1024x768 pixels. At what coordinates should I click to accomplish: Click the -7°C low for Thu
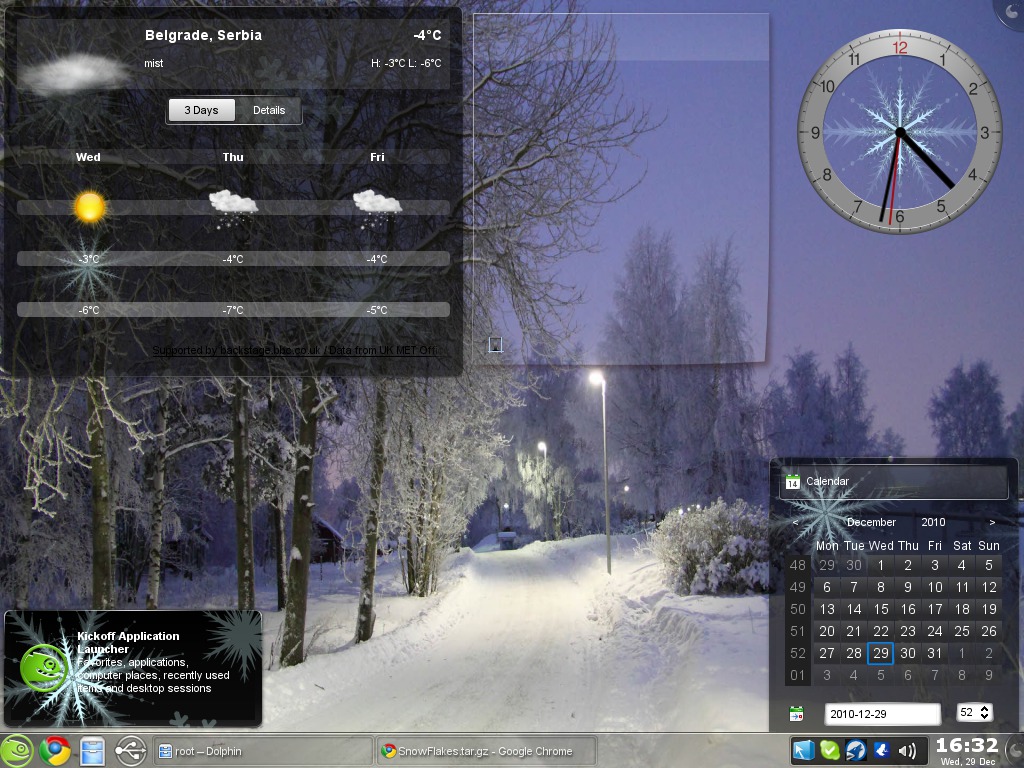point(233,310)
